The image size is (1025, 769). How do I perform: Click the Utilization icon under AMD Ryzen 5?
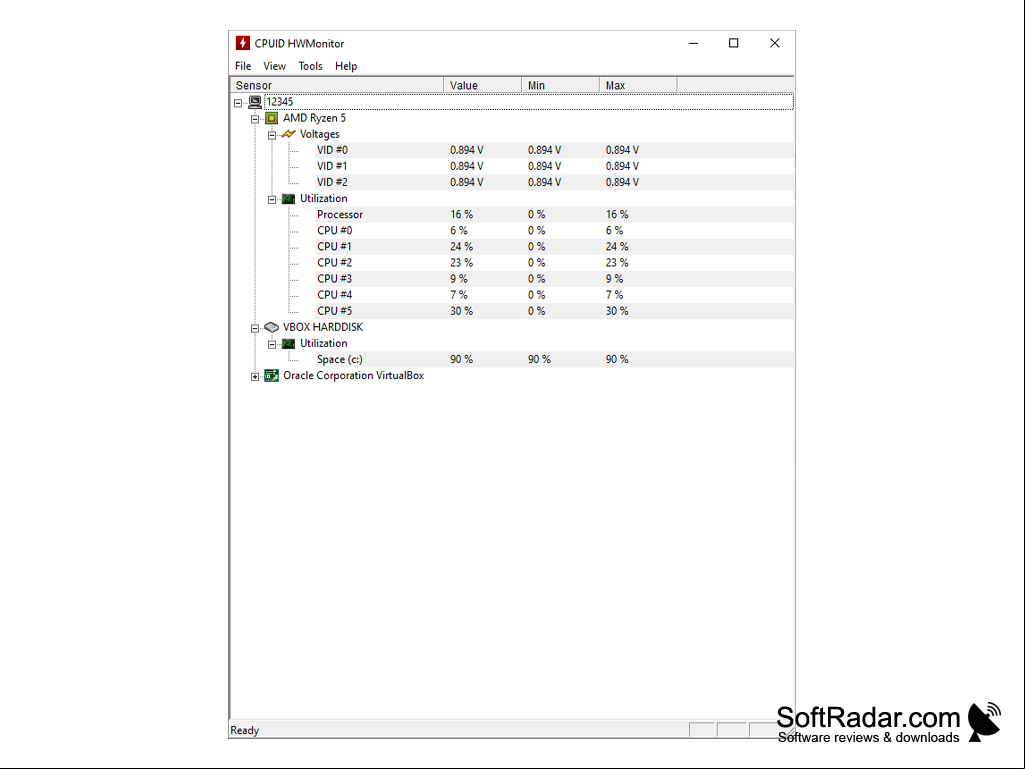pyautogui.click(x=288, y=199)
